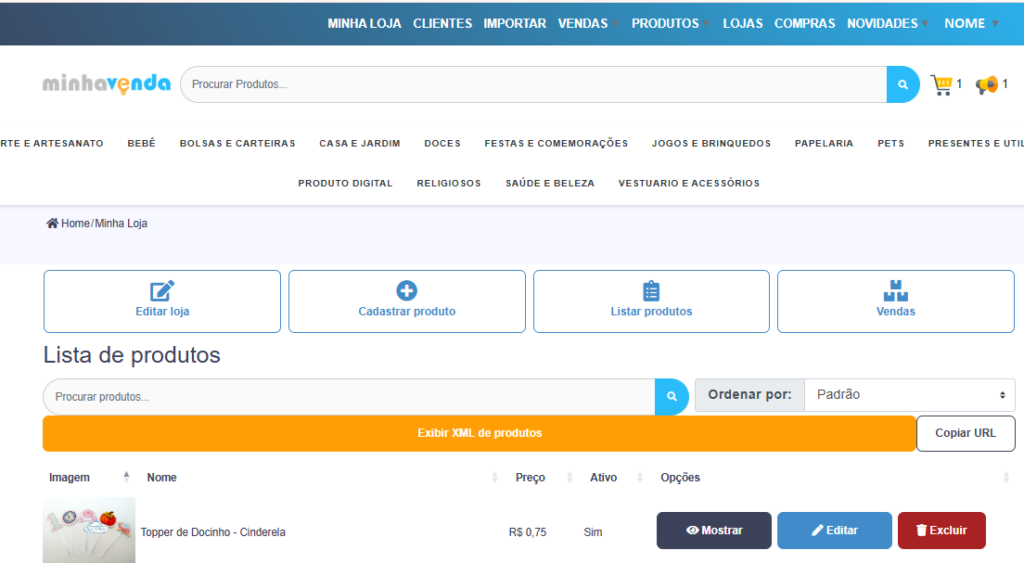
Task: Click the Home house icon in breadcrumb
Action: [52, 223]
